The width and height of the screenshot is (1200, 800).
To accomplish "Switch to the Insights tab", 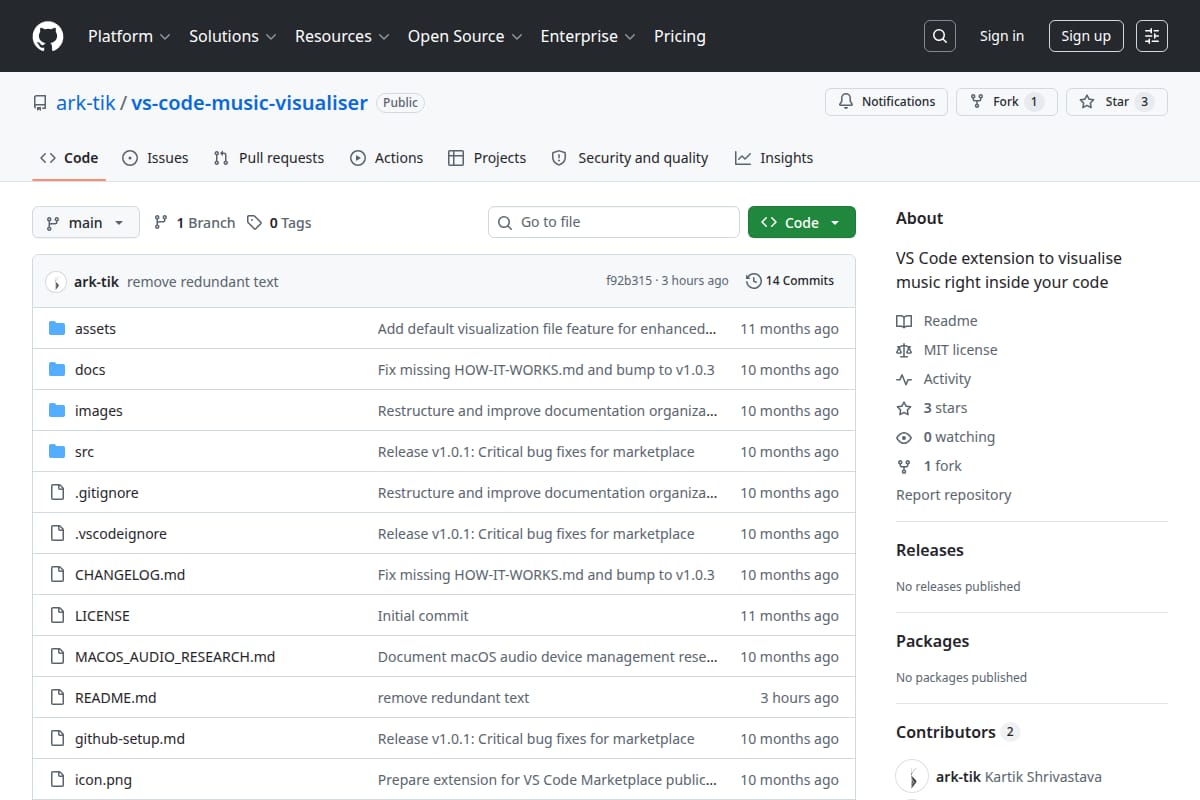I will point(774,158).
